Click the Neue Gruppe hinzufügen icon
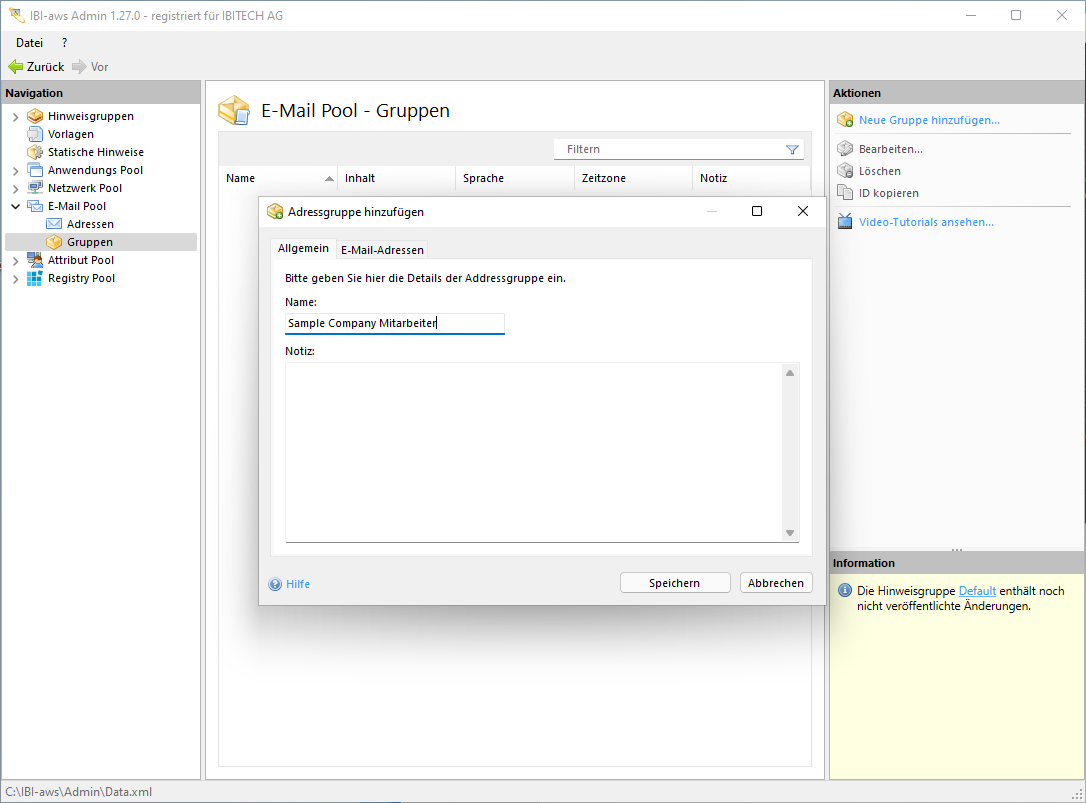The image size is (1086, 803). point(845,120)
